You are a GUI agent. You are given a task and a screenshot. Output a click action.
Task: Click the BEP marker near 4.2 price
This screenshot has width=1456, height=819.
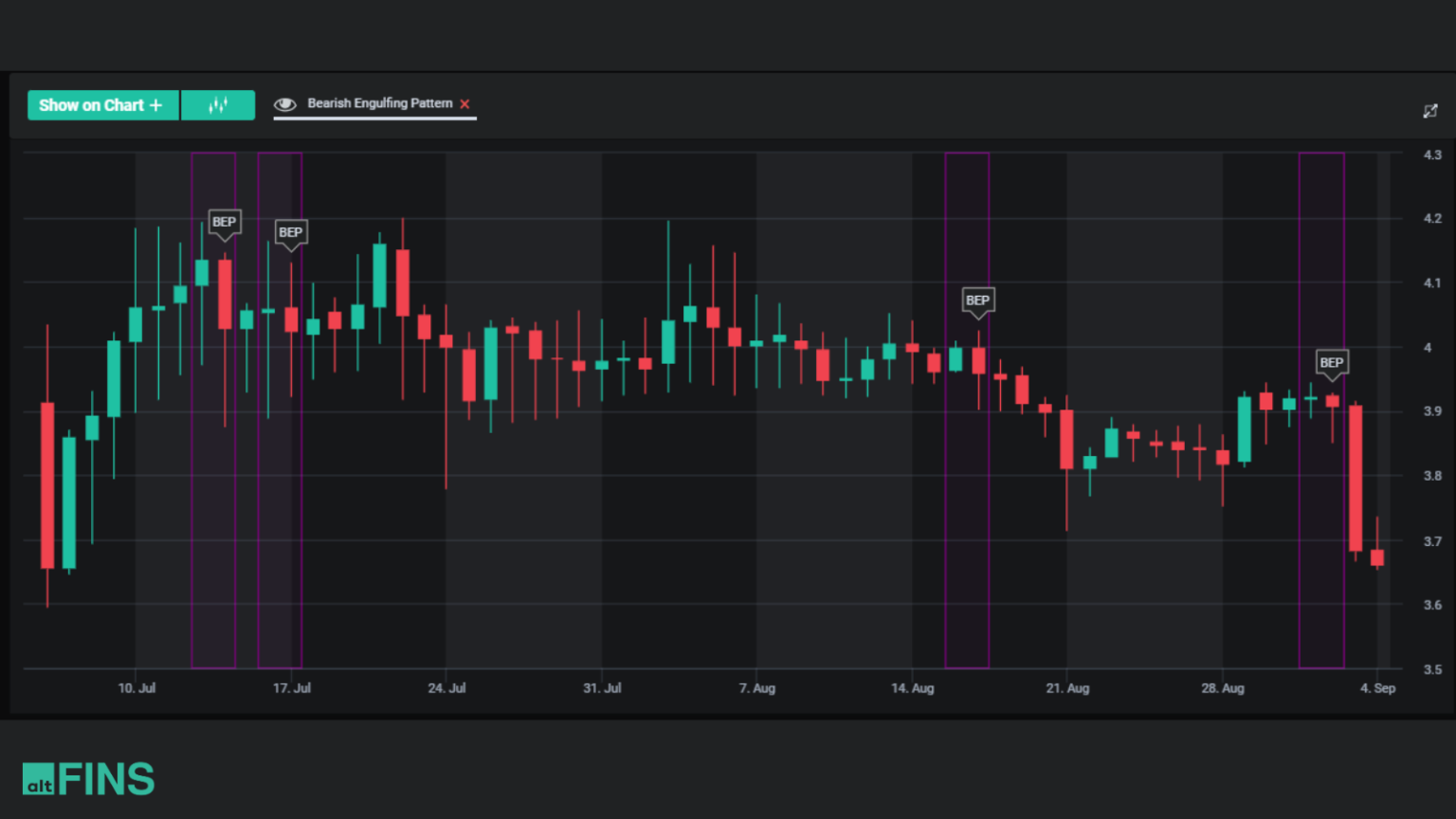pos(225,223)
